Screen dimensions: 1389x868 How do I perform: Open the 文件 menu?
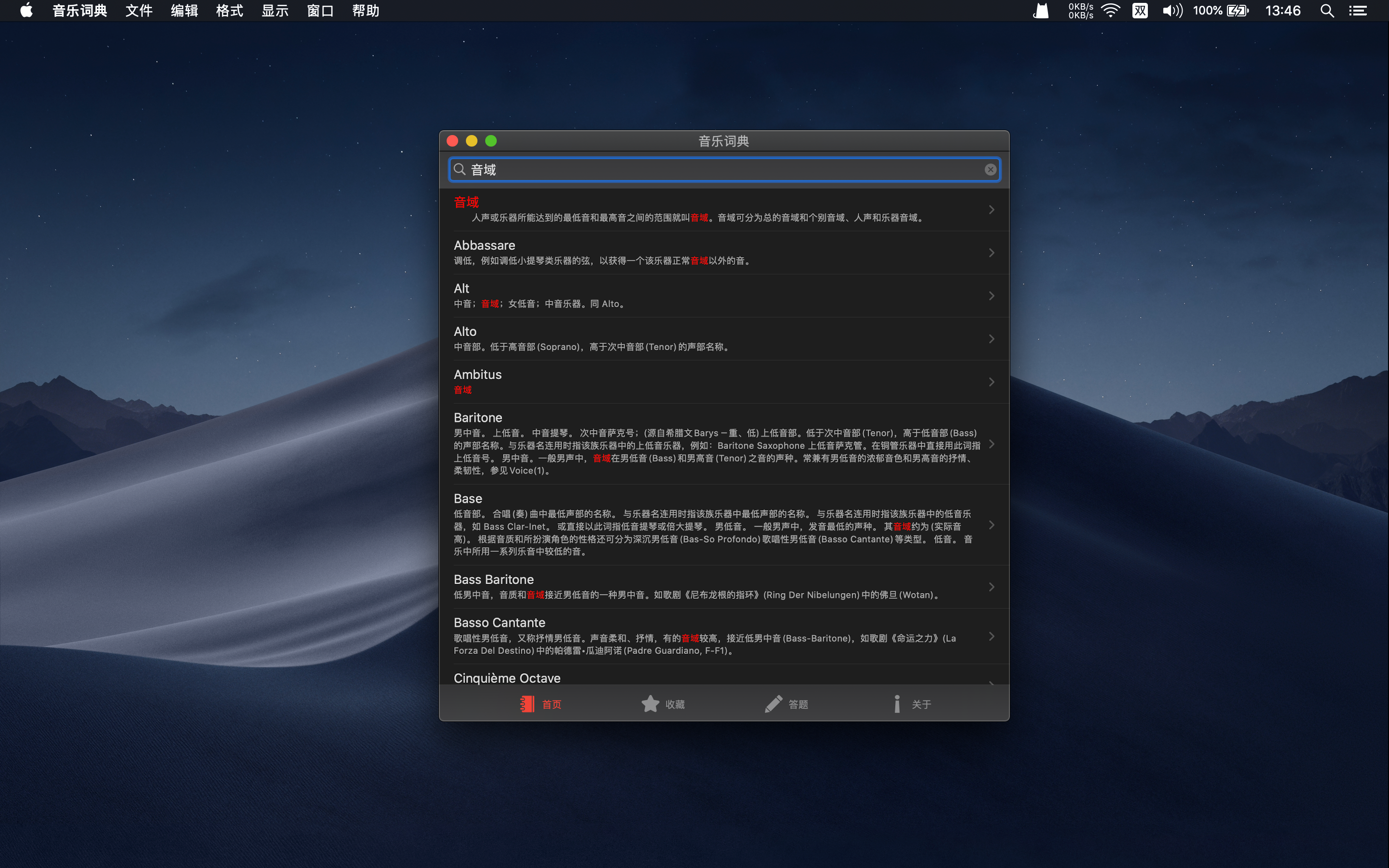(x=139, y=10)
